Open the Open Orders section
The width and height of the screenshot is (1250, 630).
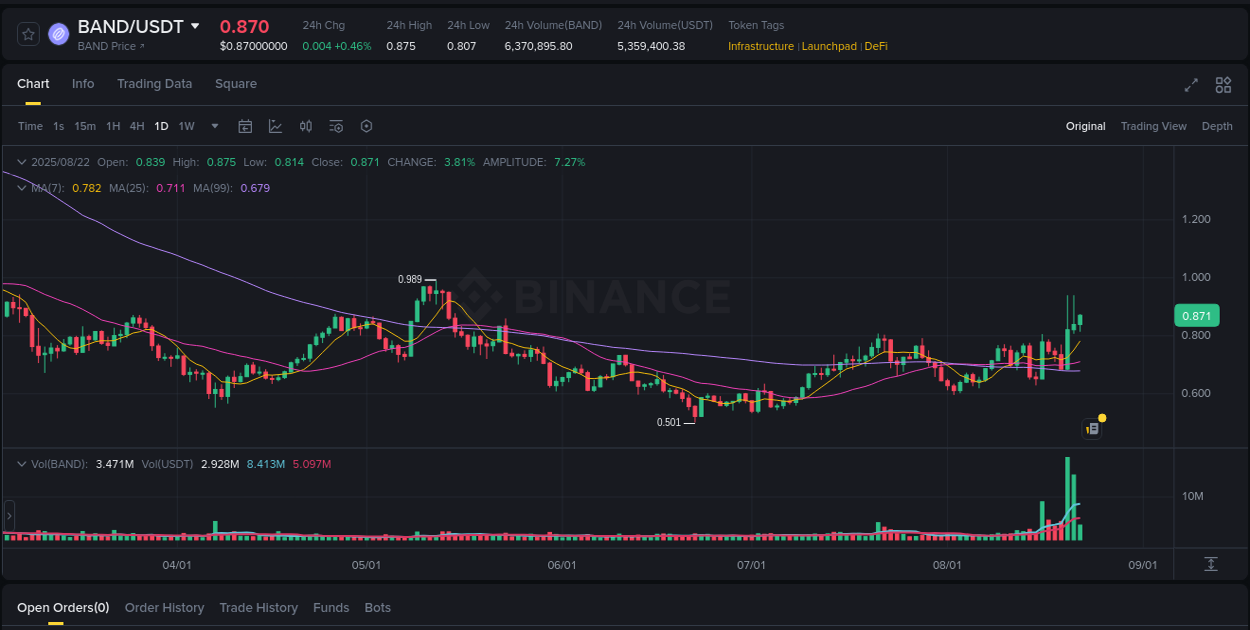[63, 607]
